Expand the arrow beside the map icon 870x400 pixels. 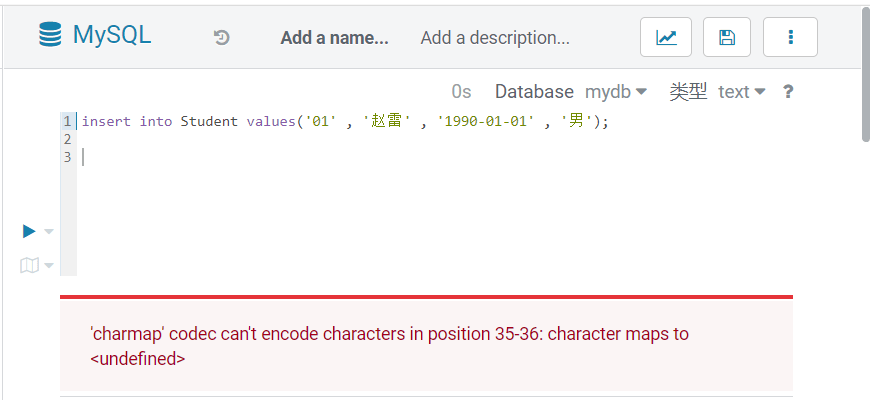pyautogui.click(x=49, y=266)
